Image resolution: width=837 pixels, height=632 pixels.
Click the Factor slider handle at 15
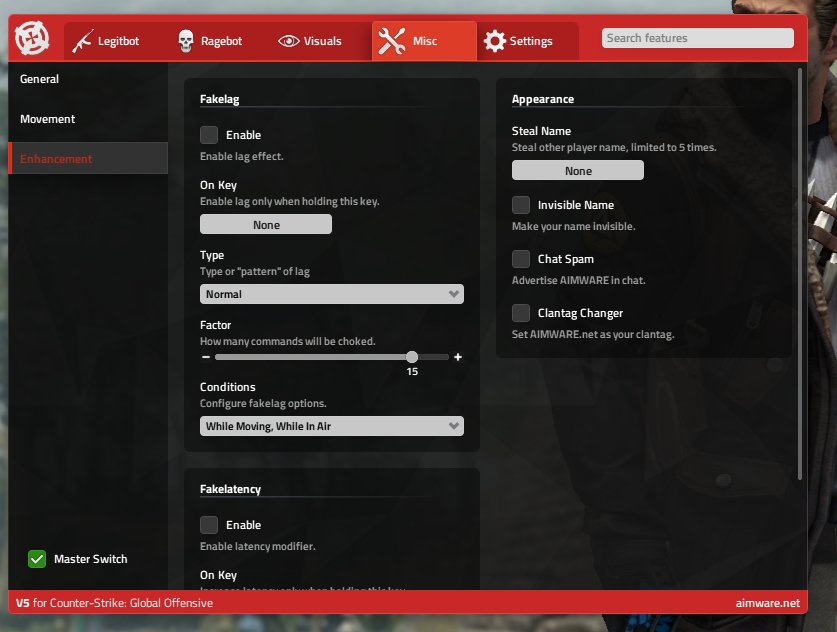click(412, 357)
